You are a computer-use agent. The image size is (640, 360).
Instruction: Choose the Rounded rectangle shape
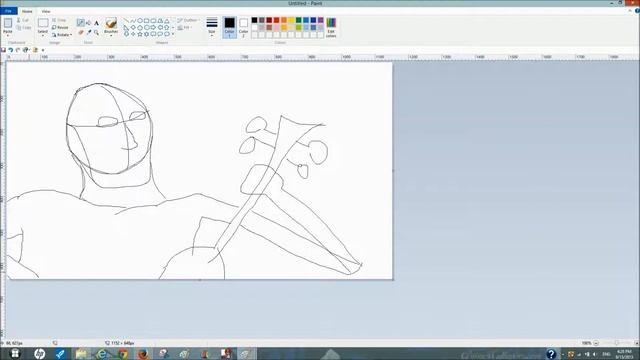[153, 20]
